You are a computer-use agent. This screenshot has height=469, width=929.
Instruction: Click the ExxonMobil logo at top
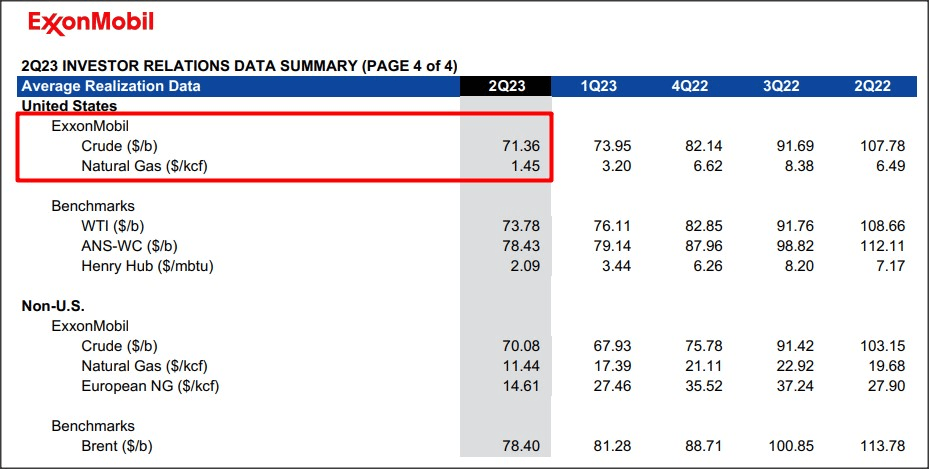(x=91, y=23)
